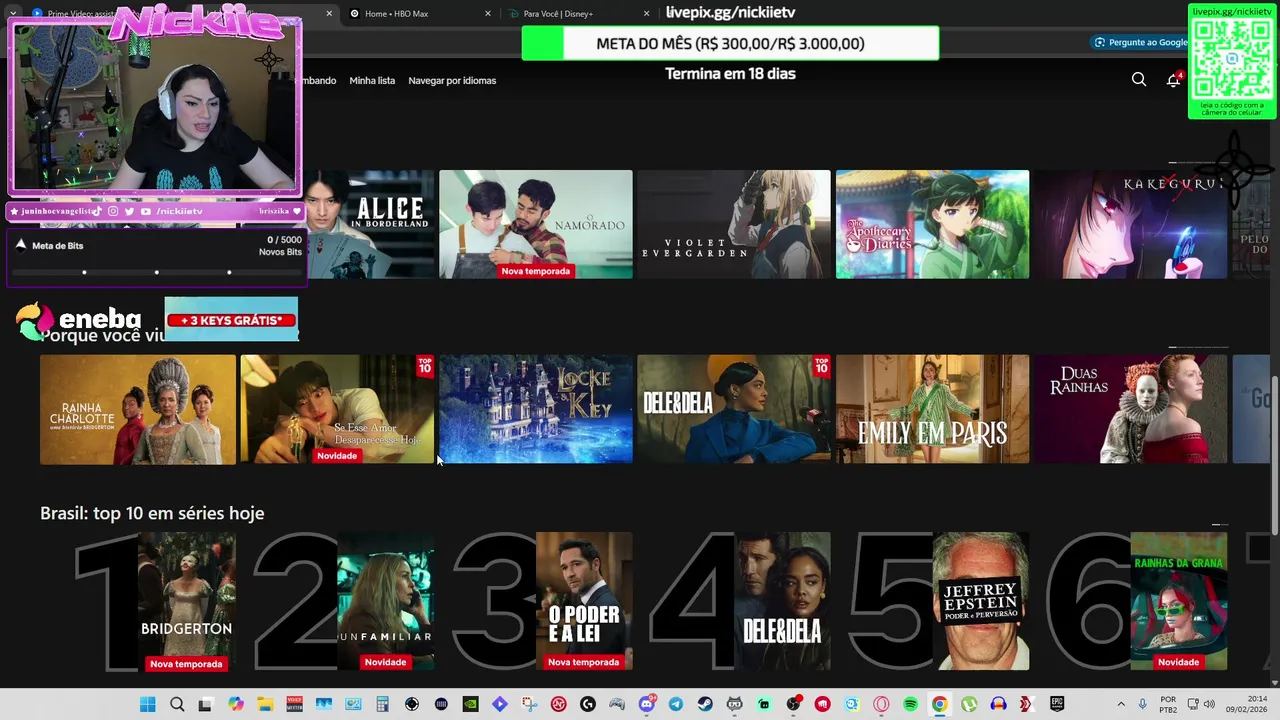Open the volume icon in the system tray
The image size is (1280, 720).
[x=1208, y=704]
